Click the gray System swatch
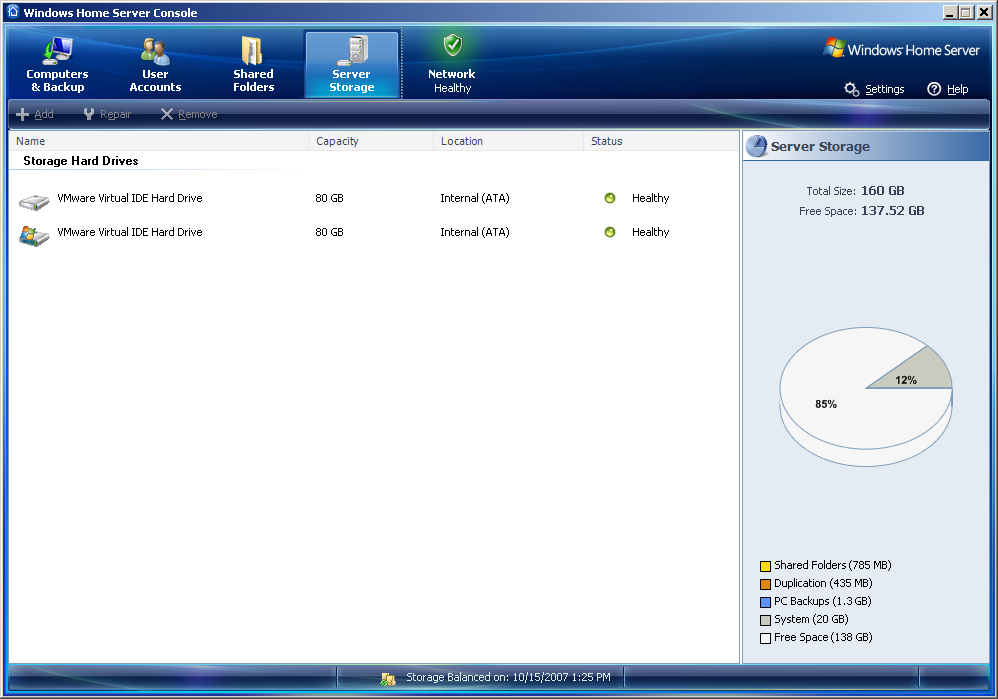998x699 pixels. [x=766, y=620]
